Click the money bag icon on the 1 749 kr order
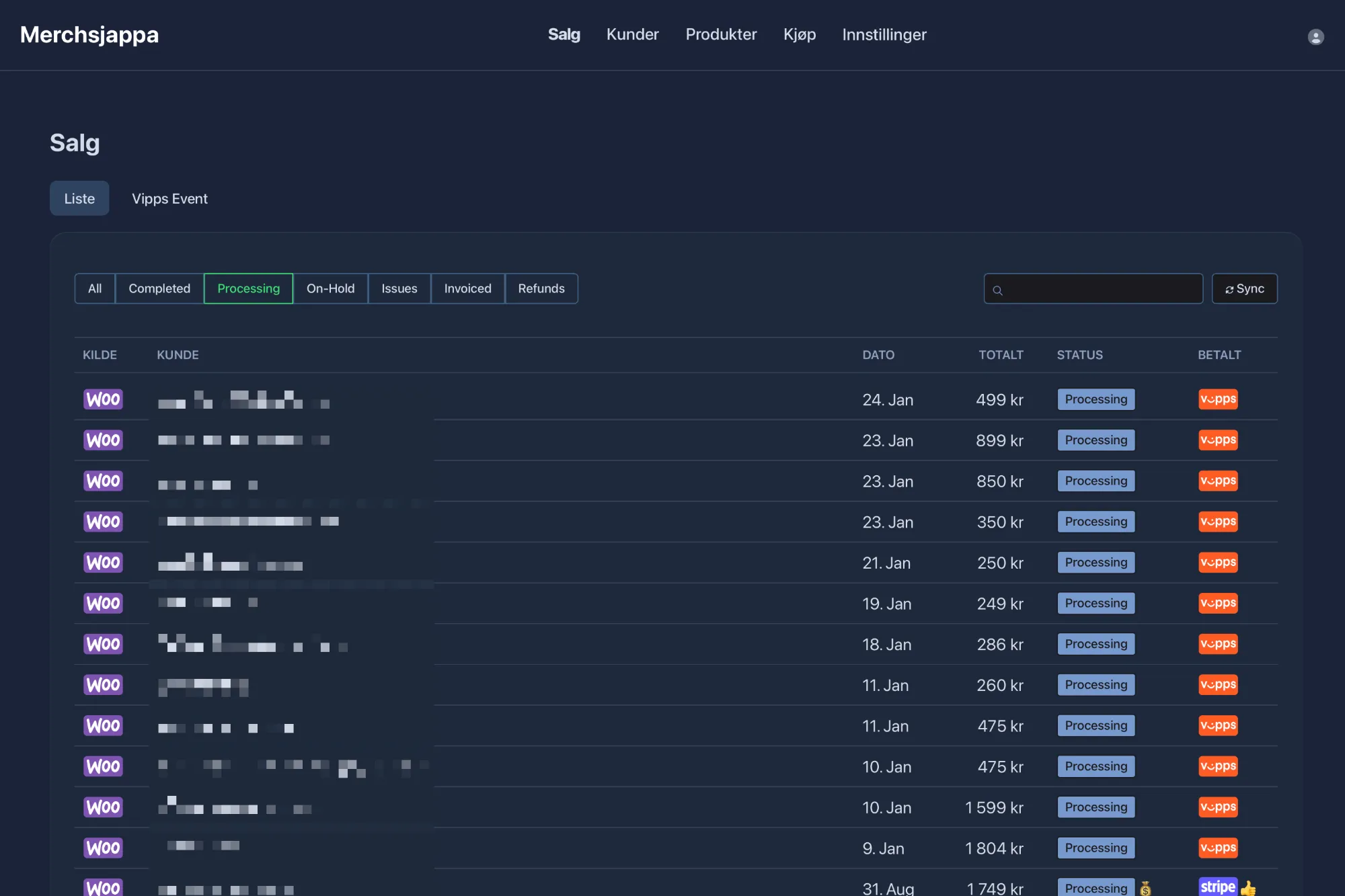 tap(1145, 888)
